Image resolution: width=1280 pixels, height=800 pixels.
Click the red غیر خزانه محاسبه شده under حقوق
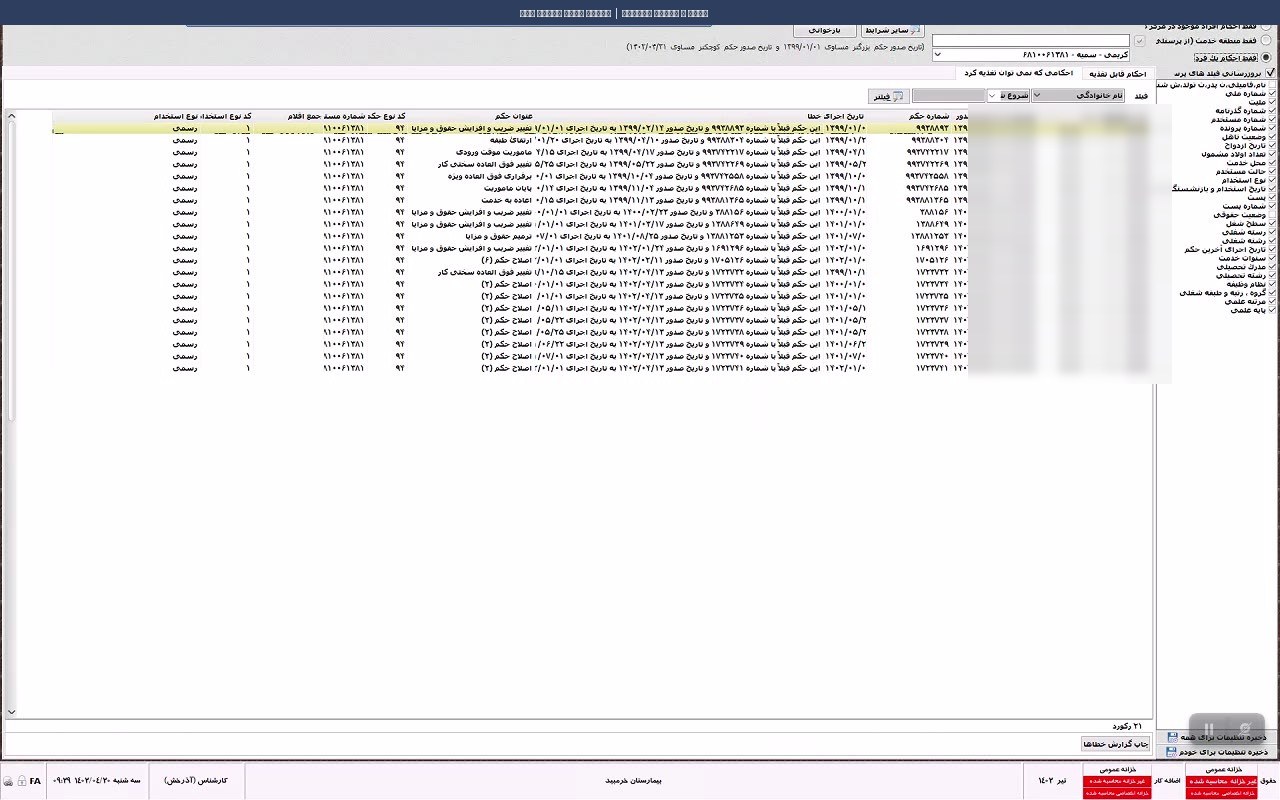1222,781
